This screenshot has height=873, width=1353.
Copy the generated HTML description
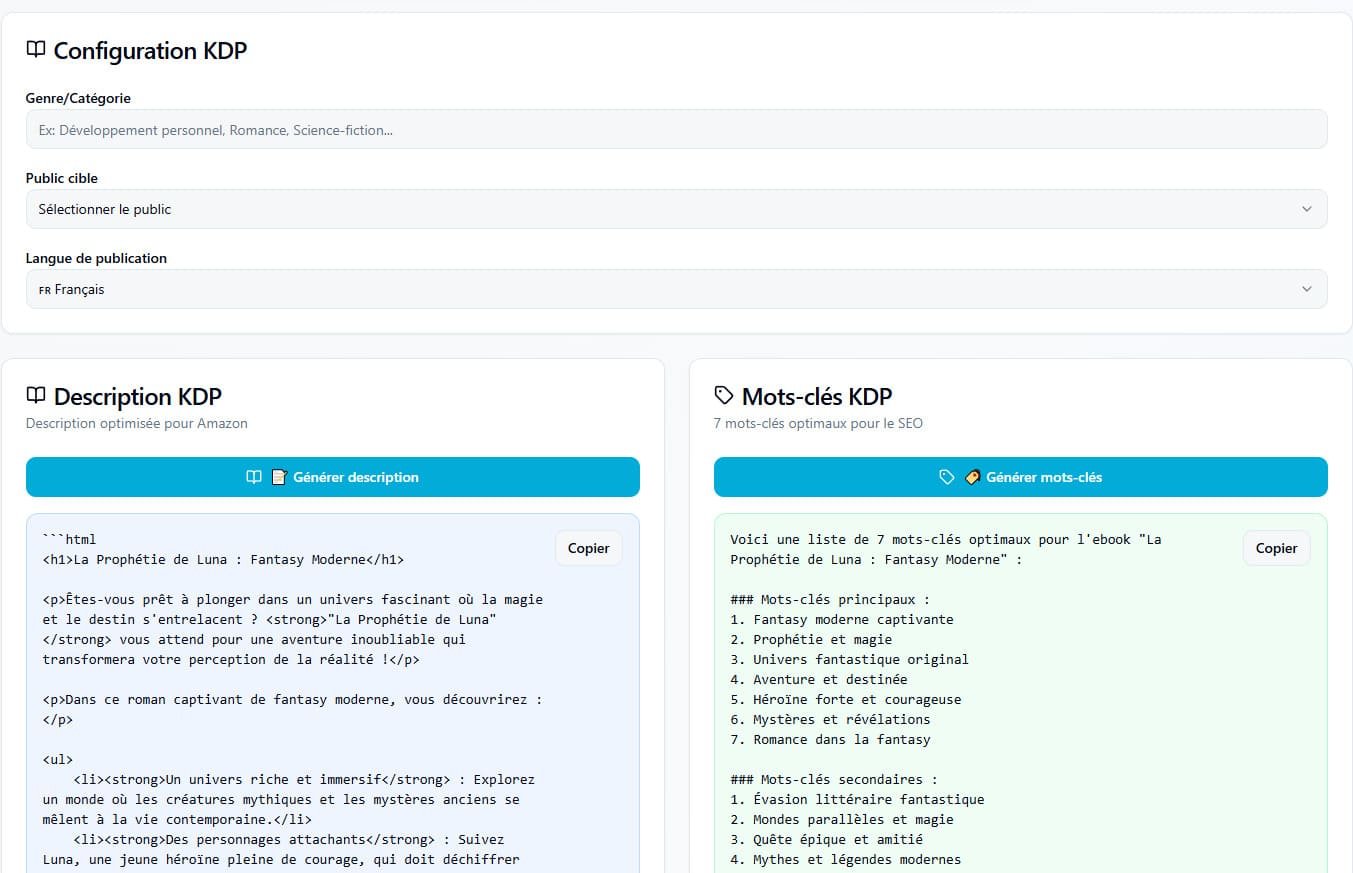tap(588, 548)
